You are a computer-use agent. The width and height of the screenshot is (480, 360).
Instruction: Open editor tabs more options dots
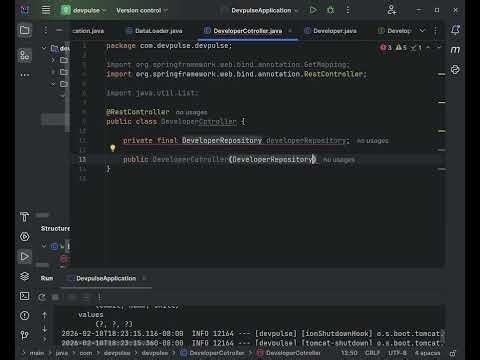coord(435,31)
